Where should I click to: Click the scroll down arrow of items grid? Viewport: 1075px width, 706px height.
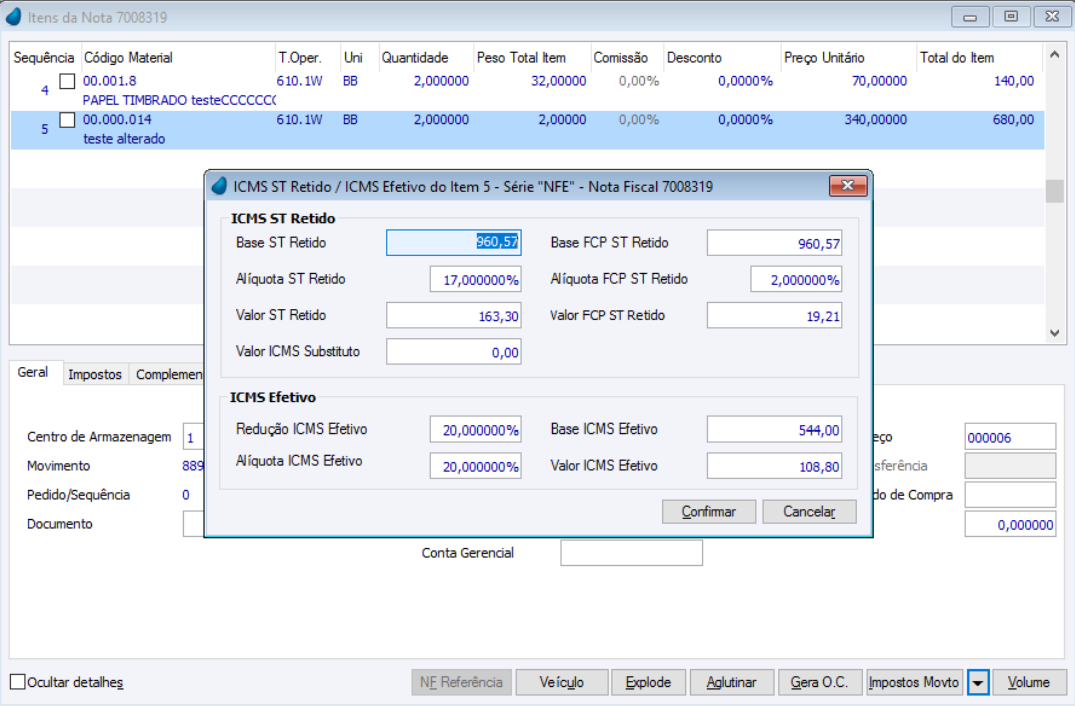[1054, 333]
